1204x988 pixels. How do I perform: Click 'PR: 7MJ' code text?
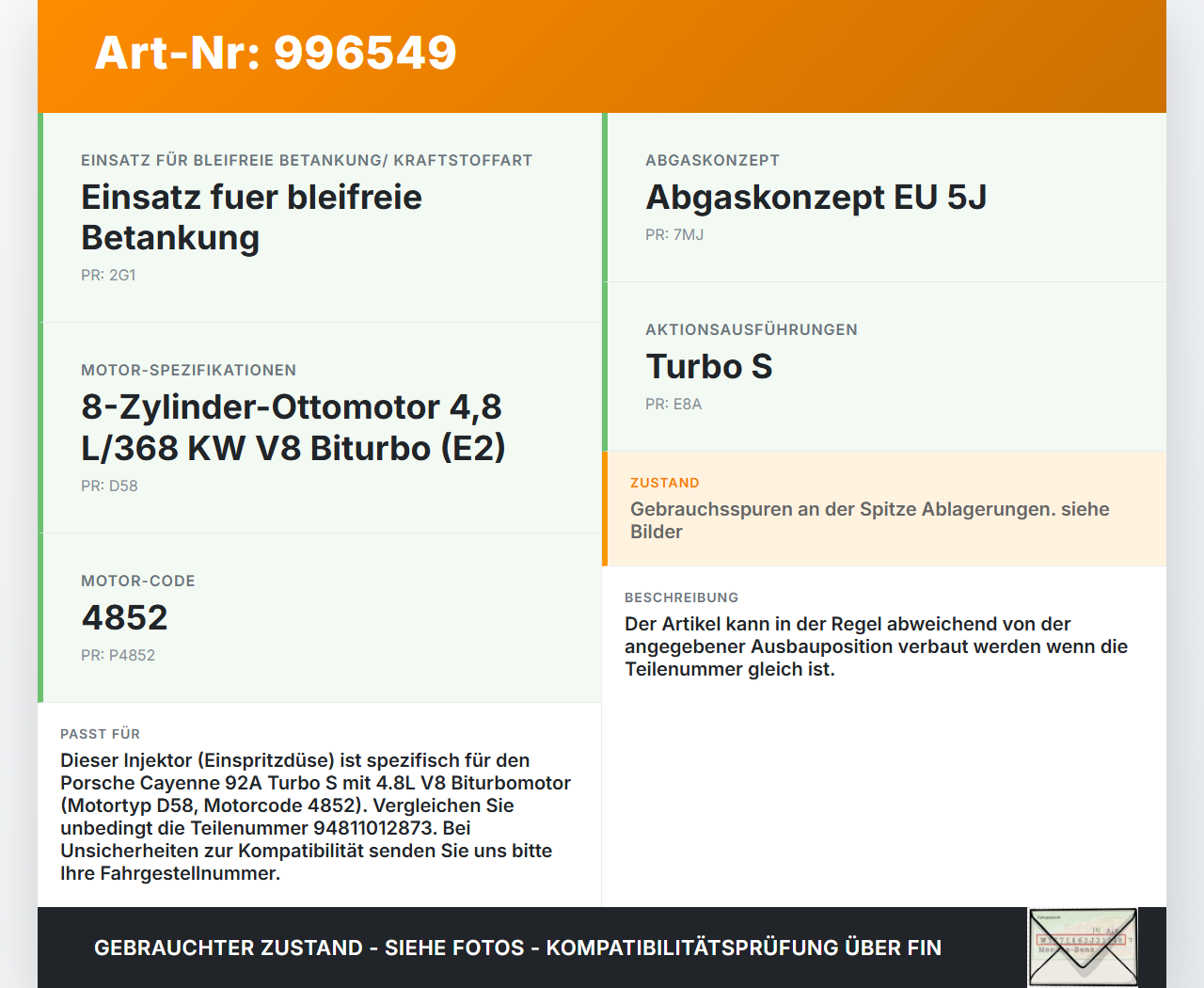pyautogui.click(x=674, y=235)
